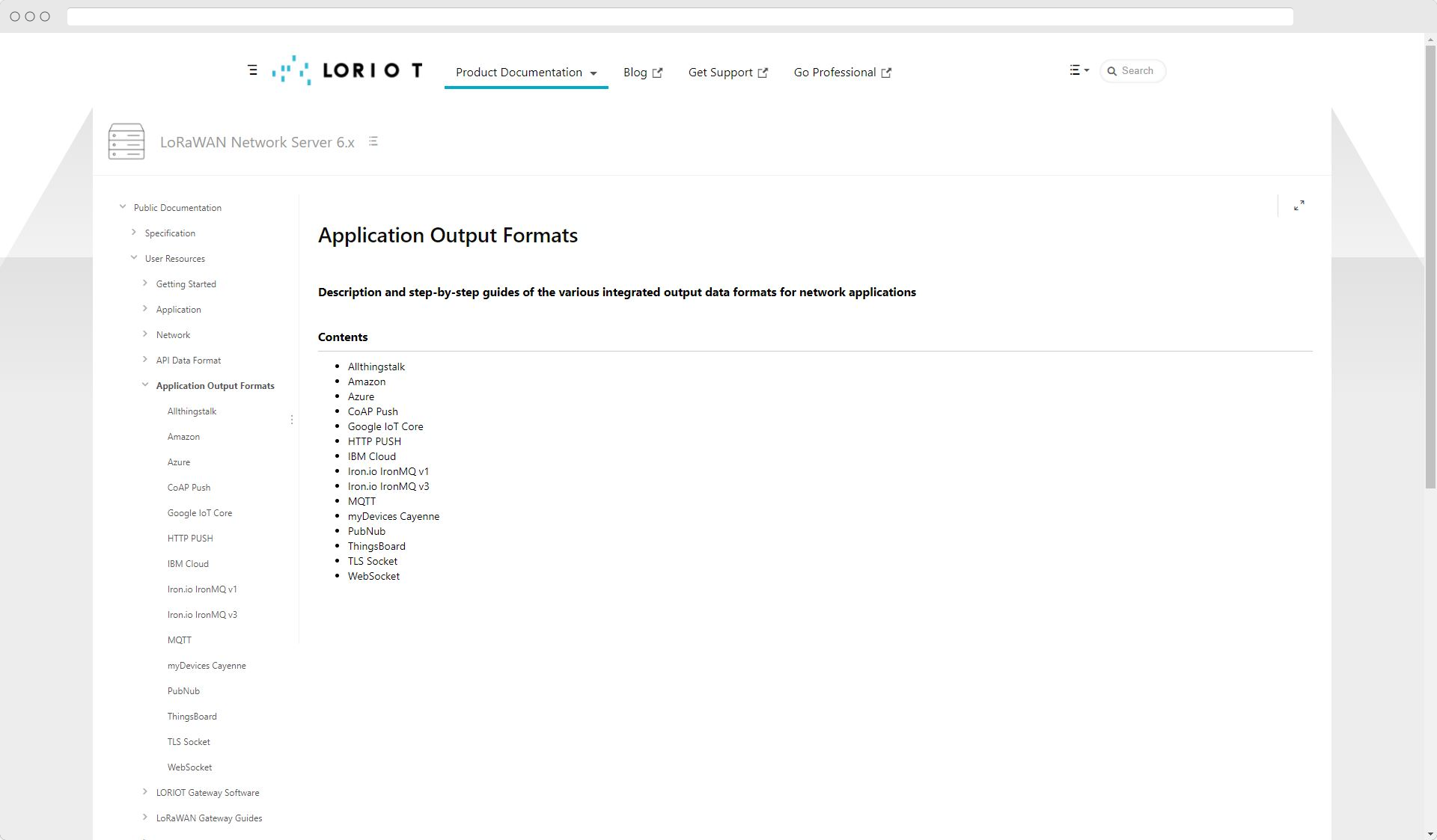Select WebSocket in the sidebar tree

pos(189,767)
